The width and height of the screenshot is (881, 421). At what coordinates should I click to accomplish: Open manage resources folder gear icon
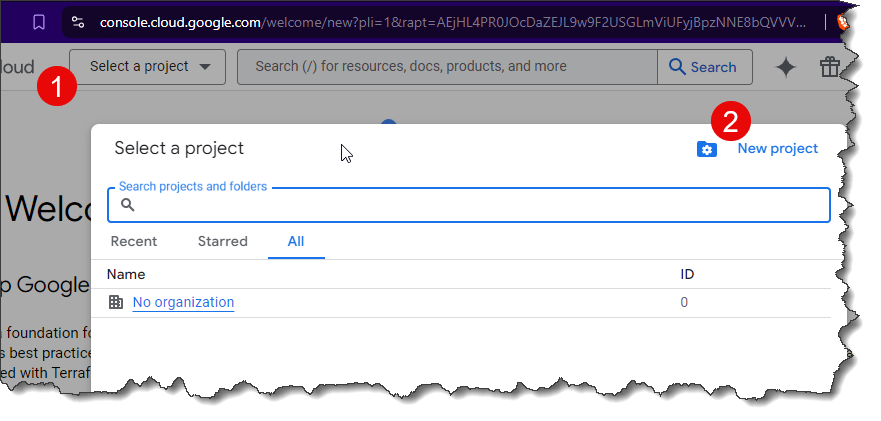pyautogui.click(x=707, y=149)
